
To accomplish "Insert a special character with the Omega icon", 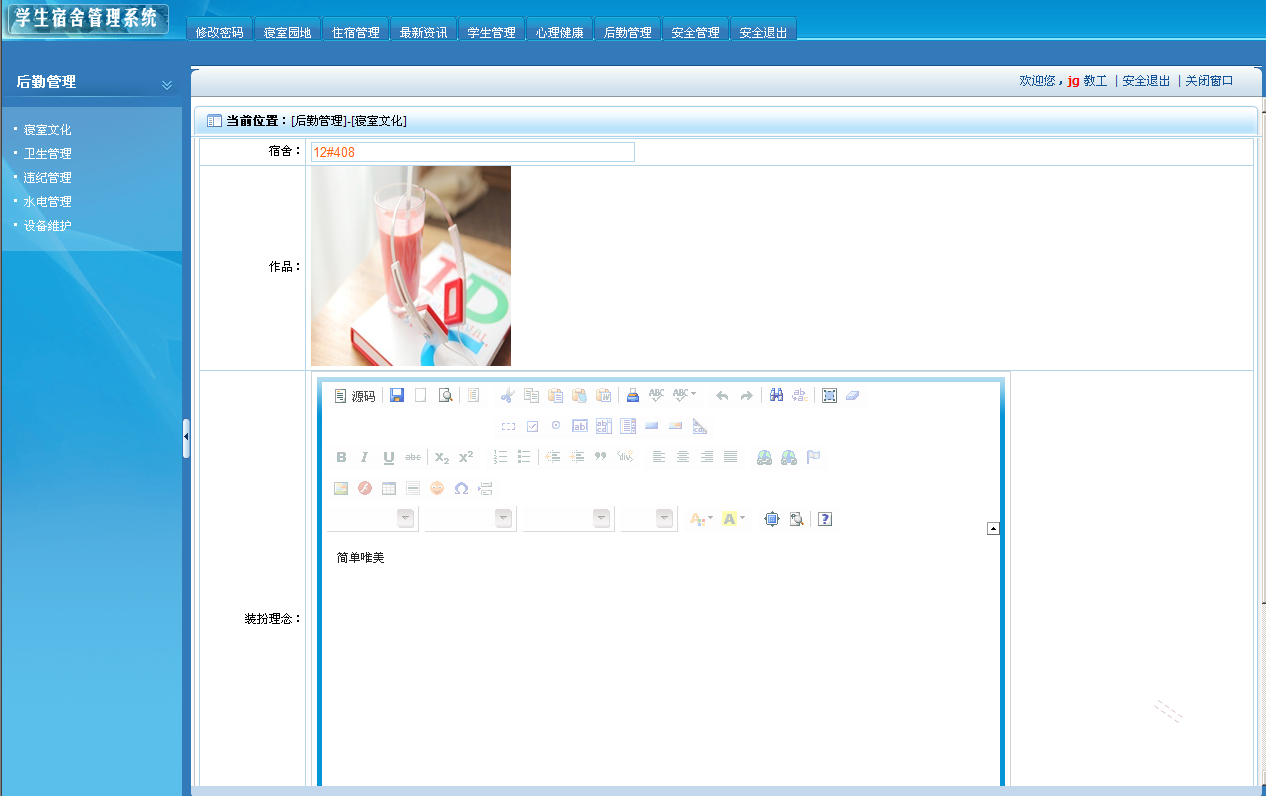I will tap(461, 488).
